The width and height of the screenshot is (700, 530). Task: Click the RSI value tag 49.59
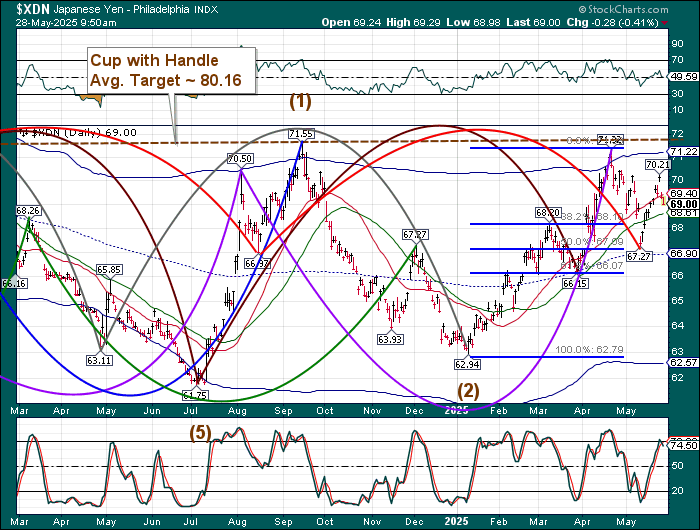(682, 75)
